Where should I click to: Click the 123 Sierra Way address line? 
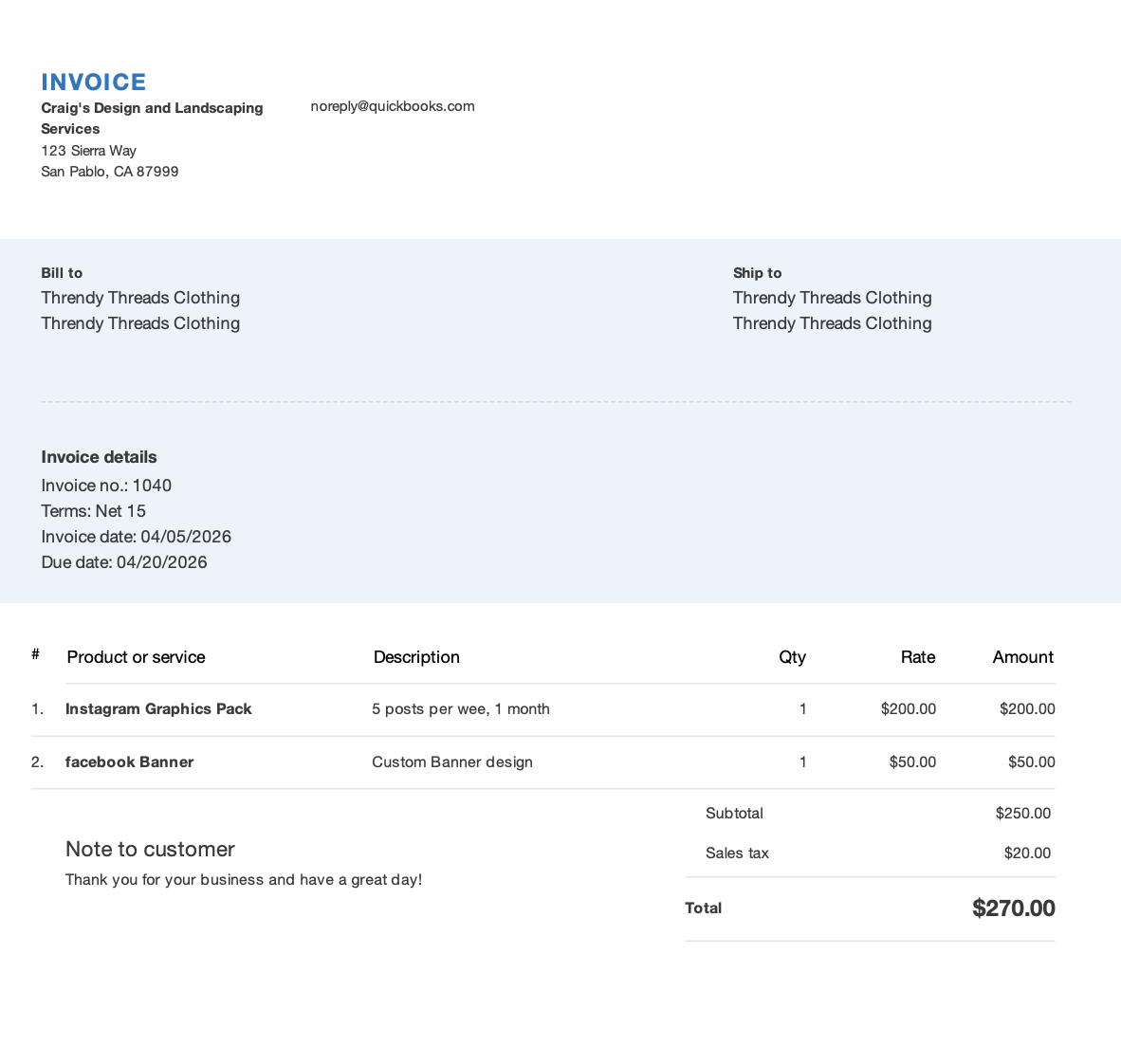[x=89, y=151]
